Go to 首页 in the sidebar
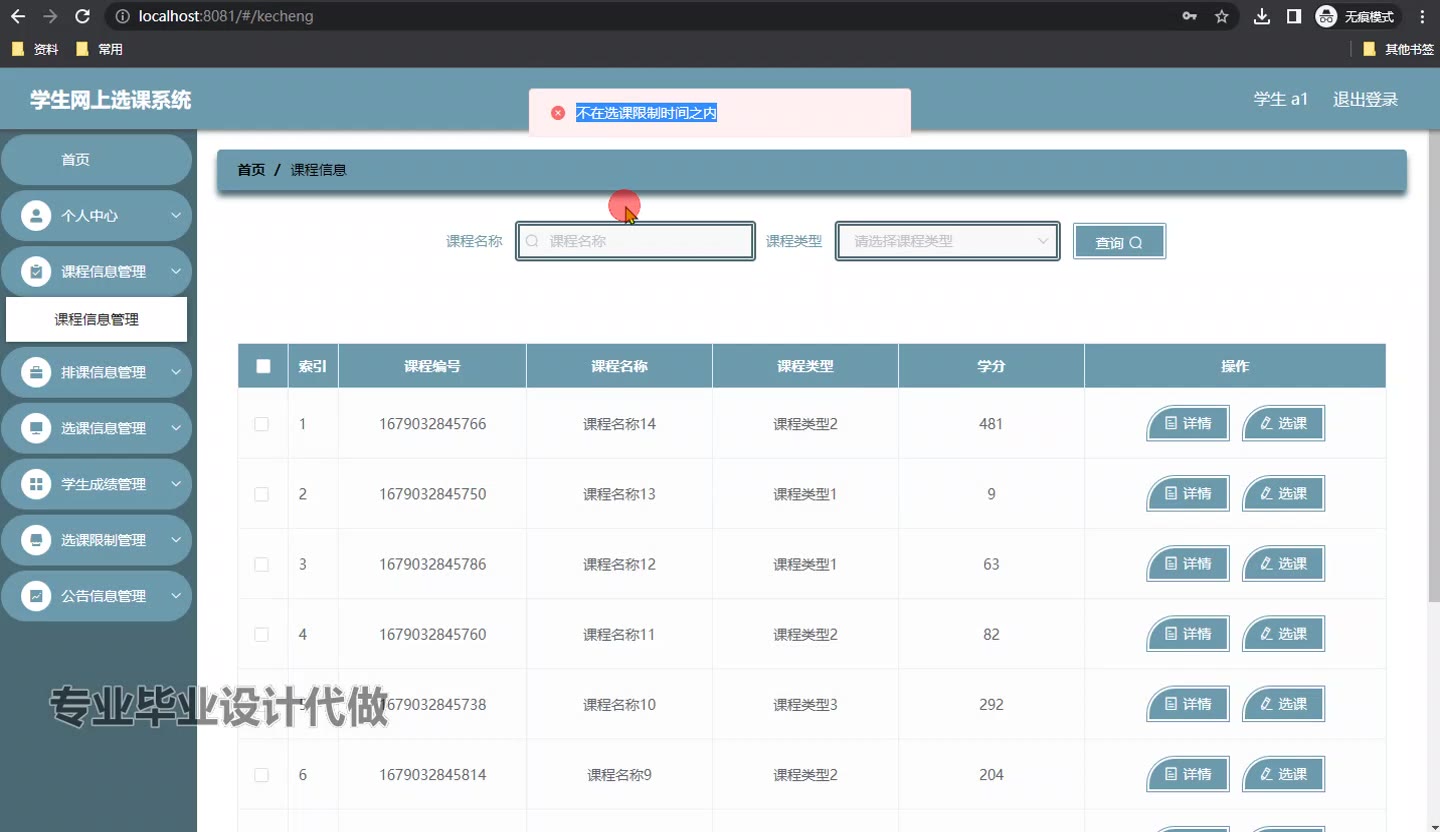1440x832 pixels. [x=76, y=160]
